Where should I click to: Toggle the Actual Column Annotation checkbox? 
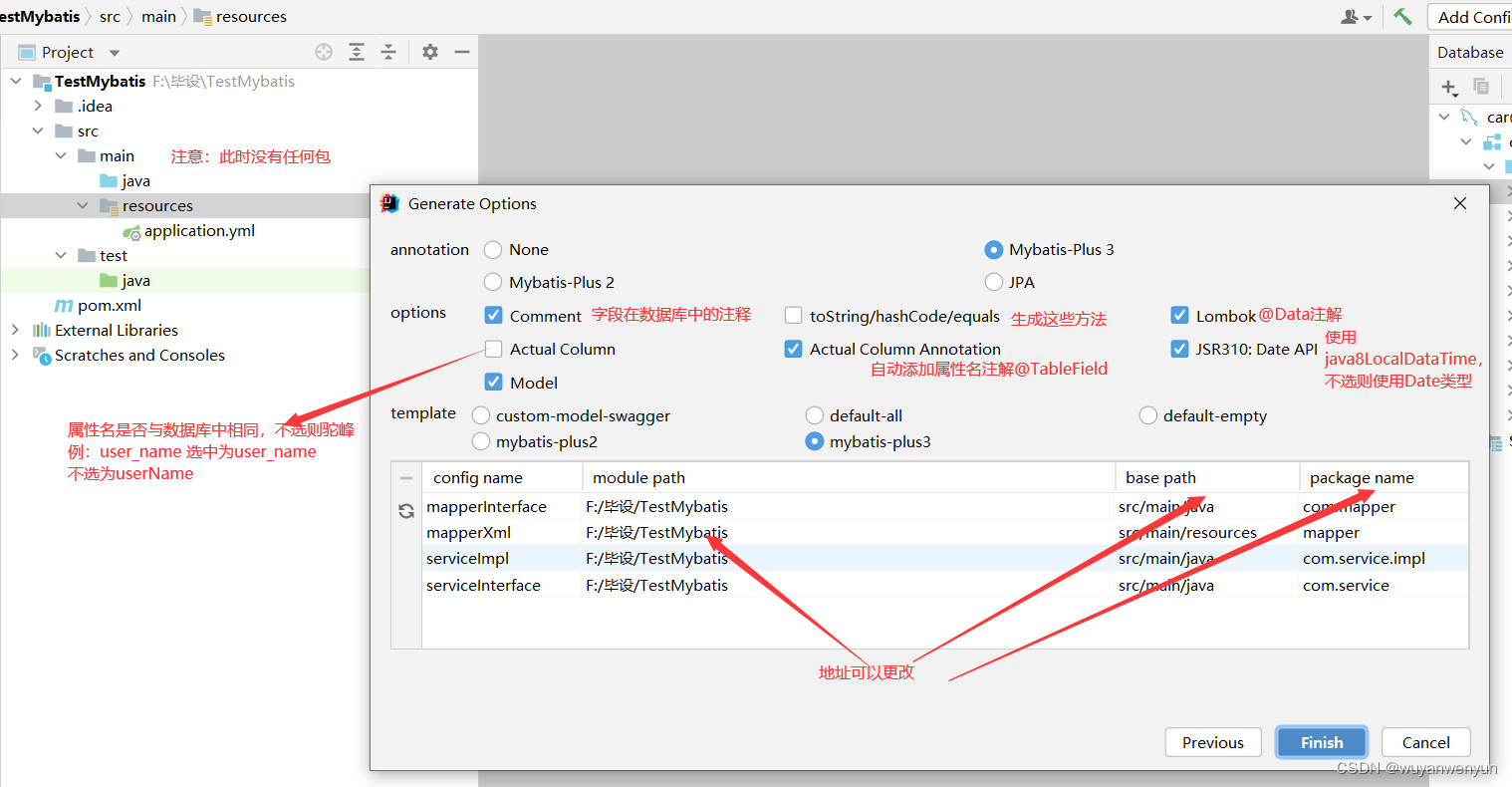click(x=793, y=349)
